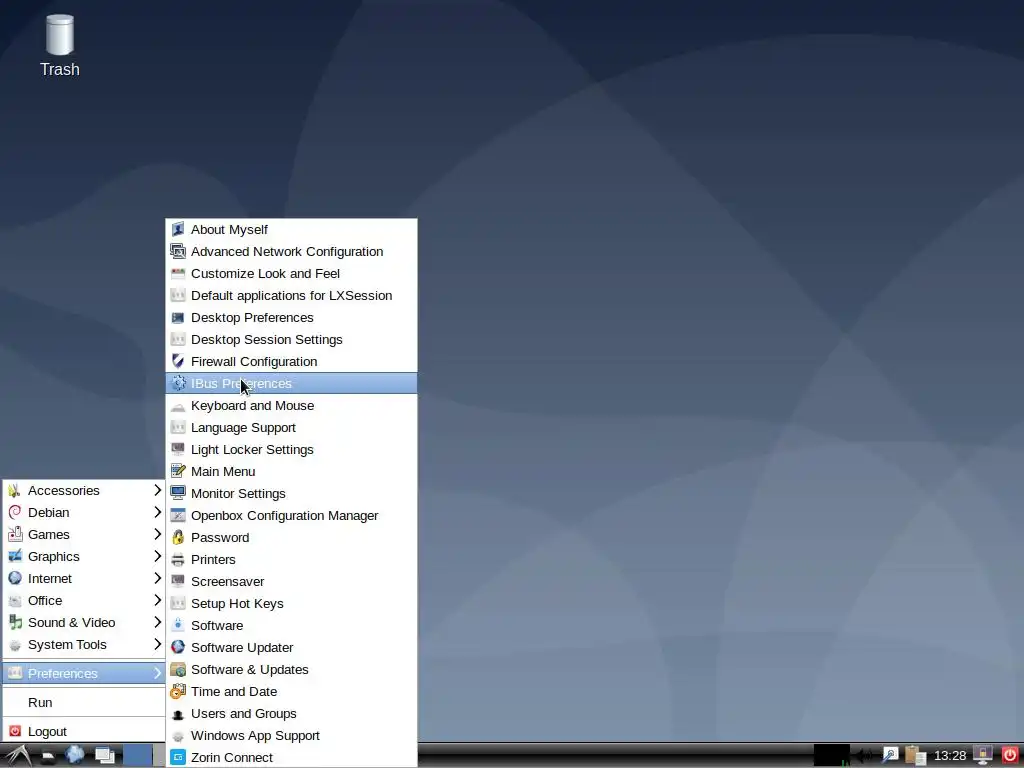
Task: Click the Light Locker Settings monitor icon
Action: tap(178, 450)
